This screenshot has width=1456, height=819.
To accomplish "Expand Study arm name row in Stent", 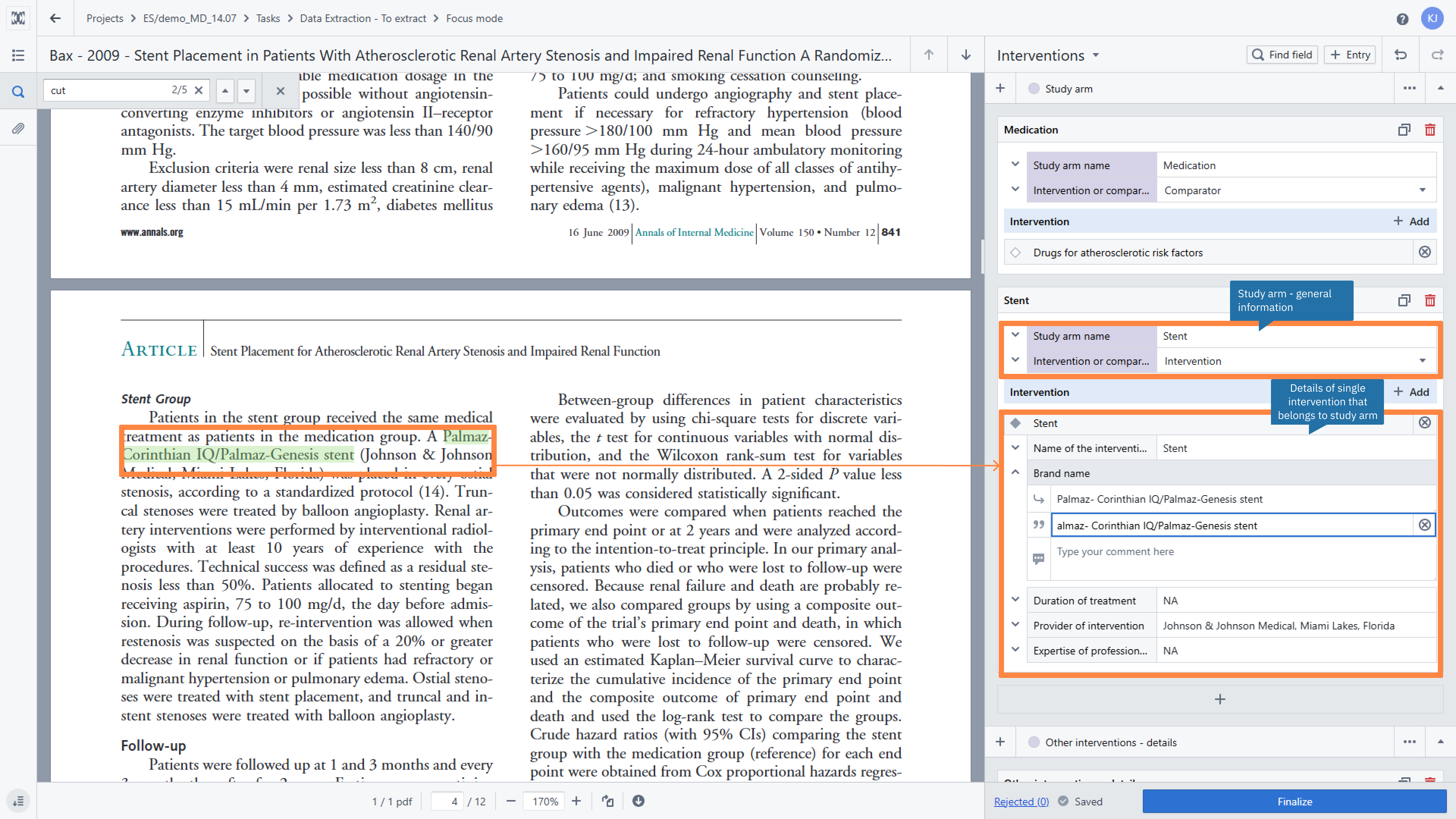I will coord(1016,335).
